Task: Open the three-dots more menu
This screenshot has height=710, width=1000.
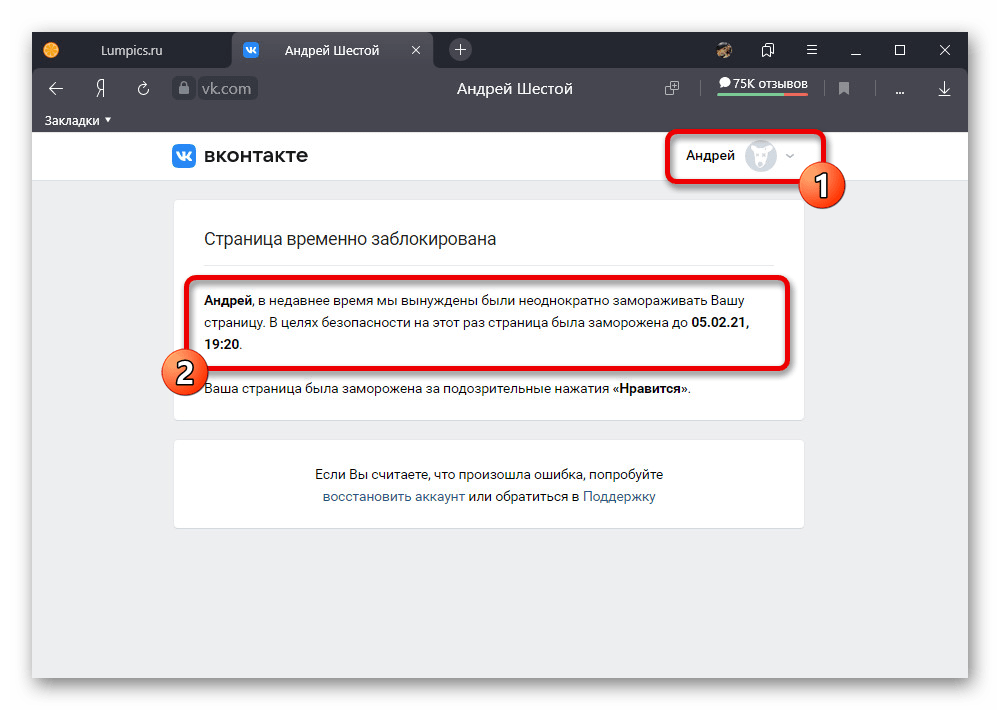Action: click(899, 91)
